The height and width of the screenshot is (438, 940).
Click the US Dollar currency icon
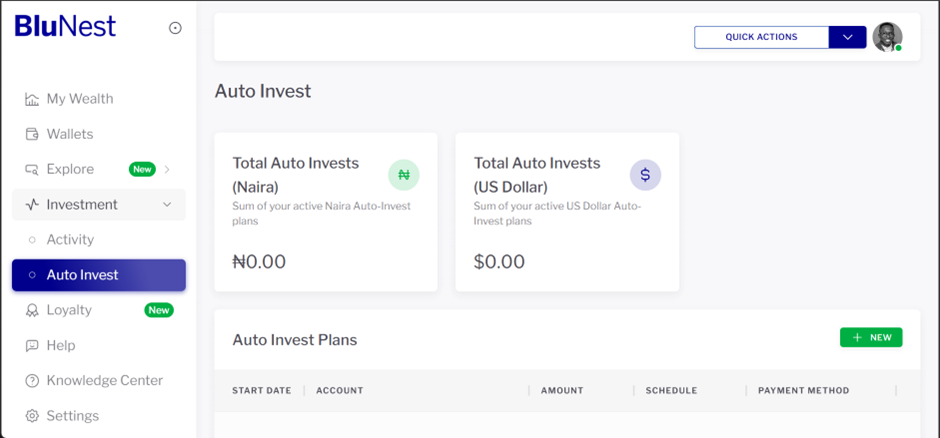click(645, 175)
